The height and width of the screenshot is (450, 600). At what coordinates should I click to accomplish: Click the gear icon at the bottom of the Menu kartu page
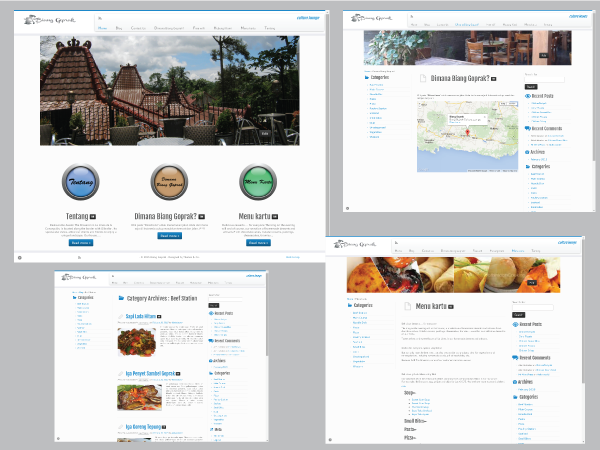(330, 440)
